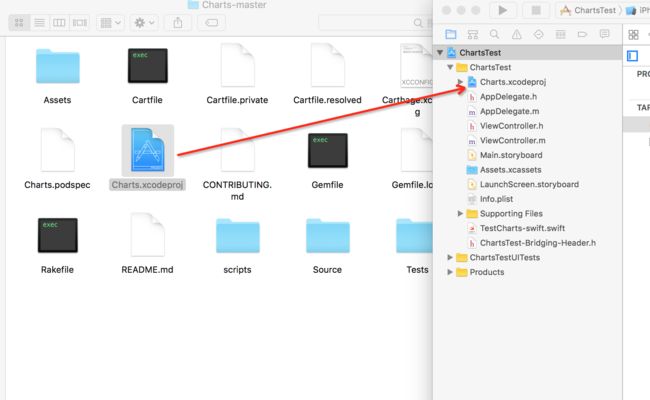This screenshot has height=400, width=650.
Task: Expand the ChartsTestUITests group
Action: pyautogui.click(x=450, y=257)
